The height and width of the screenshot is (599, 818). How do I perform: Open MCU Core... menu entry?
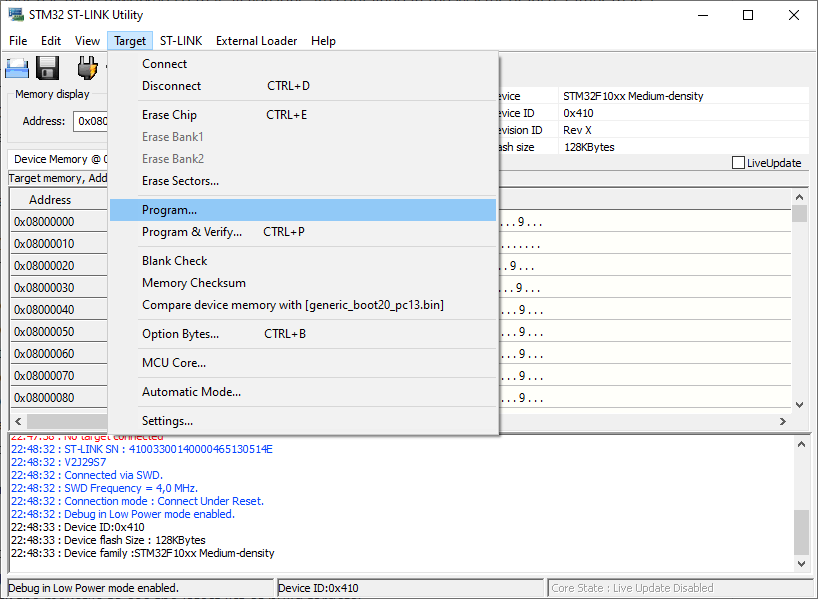(x=303, y=363)
